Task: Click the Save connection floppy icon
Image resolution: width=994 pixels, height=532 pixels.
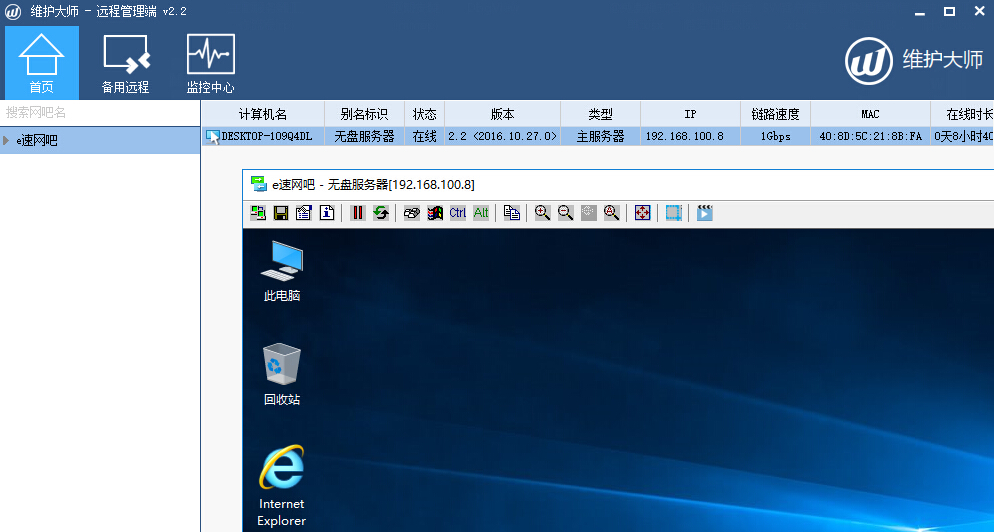Action: [x=281, y=213]
